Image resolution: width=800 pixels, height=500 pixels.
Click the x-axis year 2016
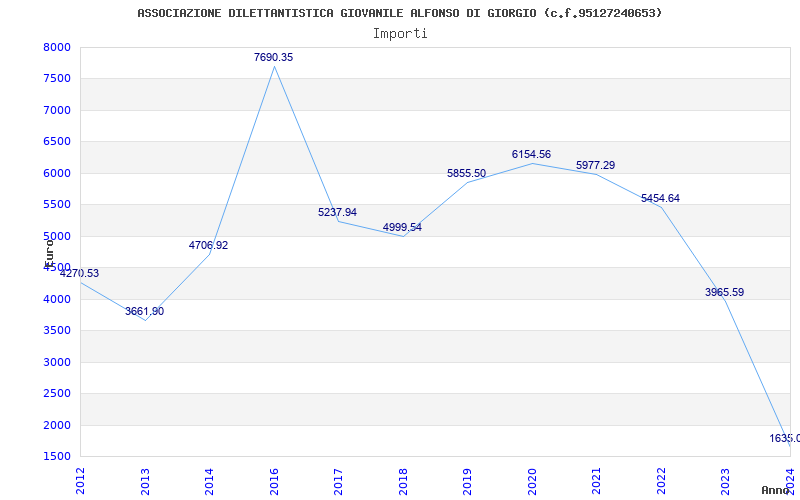[x=274, y=481]
